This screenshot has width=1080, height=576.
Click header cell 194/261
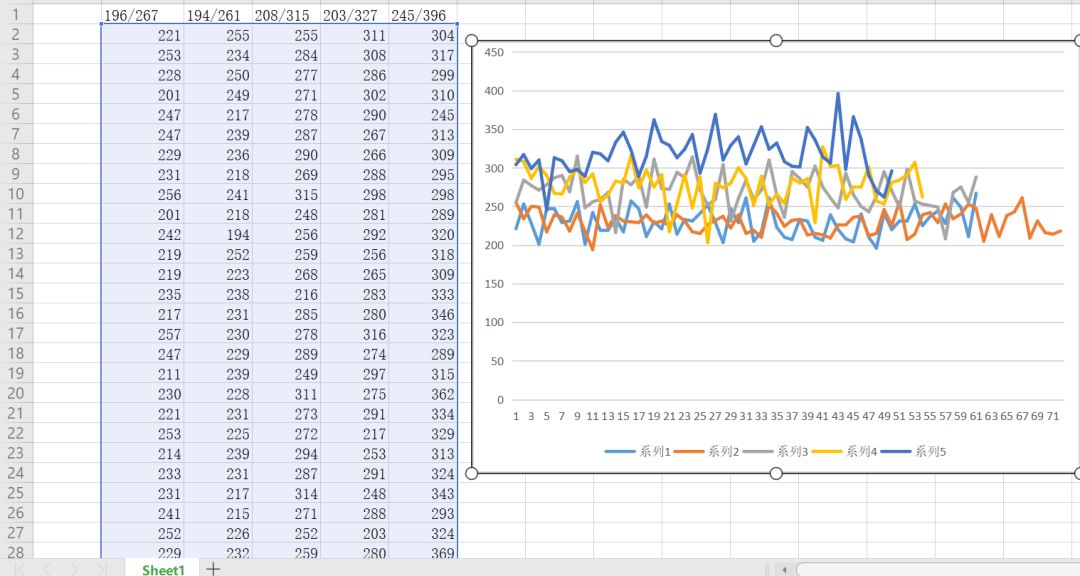(x=218, y=15)
